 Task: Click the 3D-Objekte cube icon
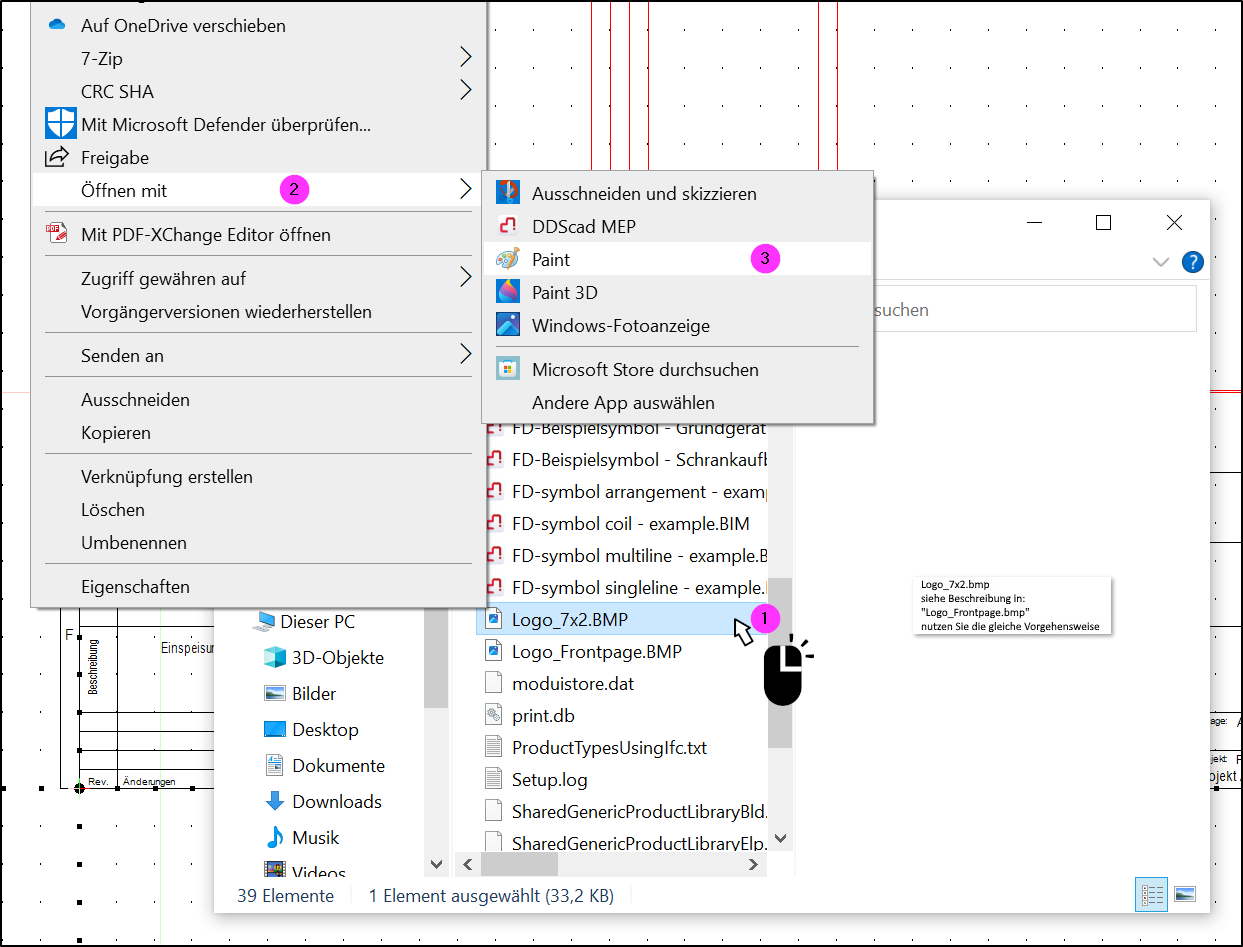(274, 657)
